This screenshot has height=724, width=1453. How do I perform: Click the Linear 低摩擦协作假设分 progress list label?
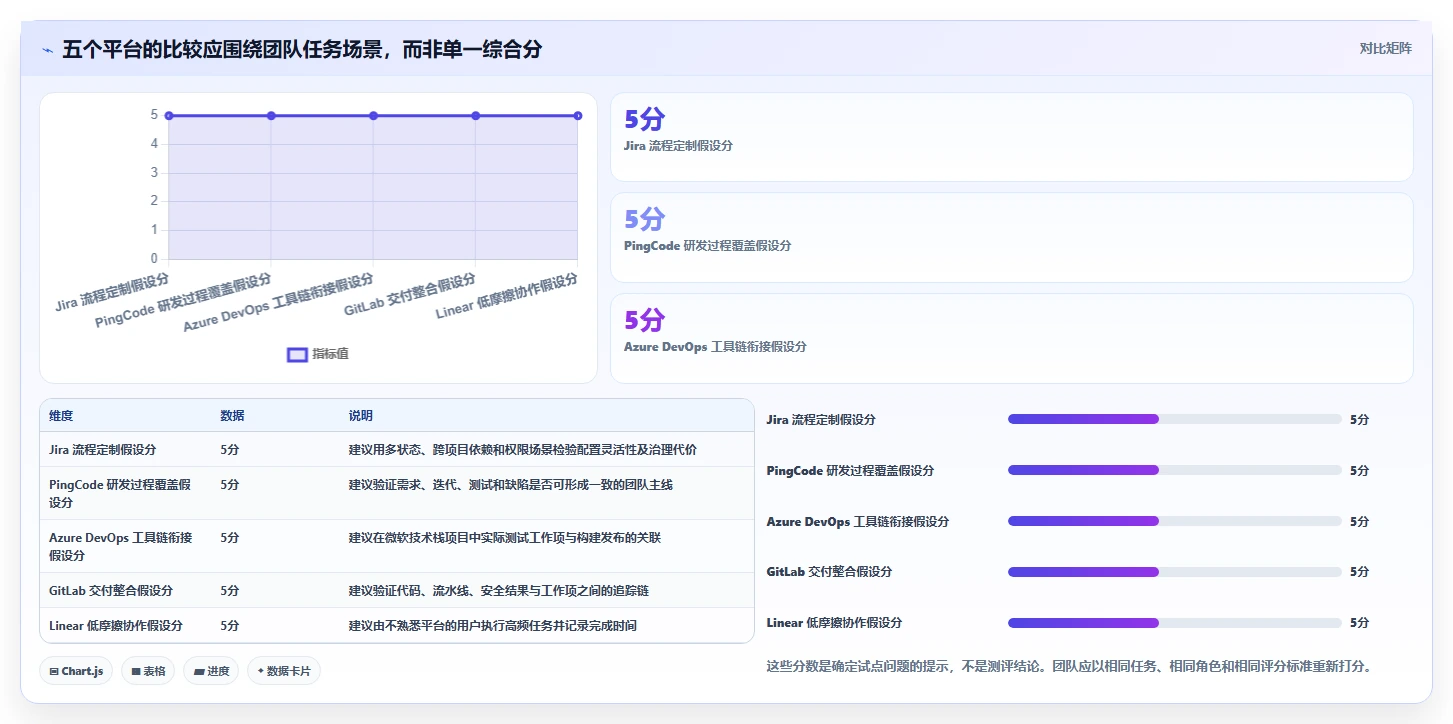click(x=834, y=623)
